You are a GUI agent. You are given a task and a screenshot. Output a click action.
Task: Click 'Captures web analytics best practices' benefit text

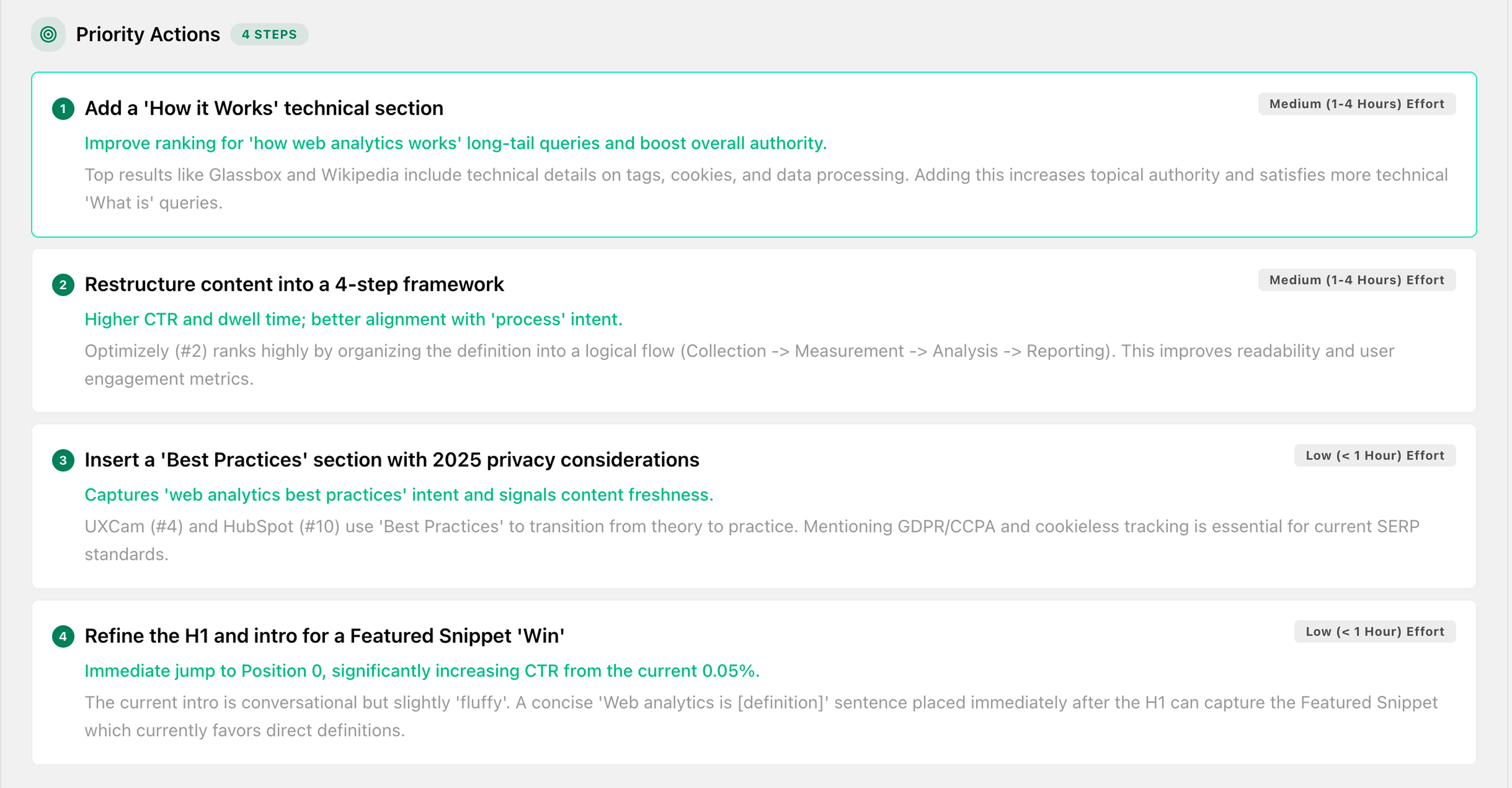tap(398, 495)
